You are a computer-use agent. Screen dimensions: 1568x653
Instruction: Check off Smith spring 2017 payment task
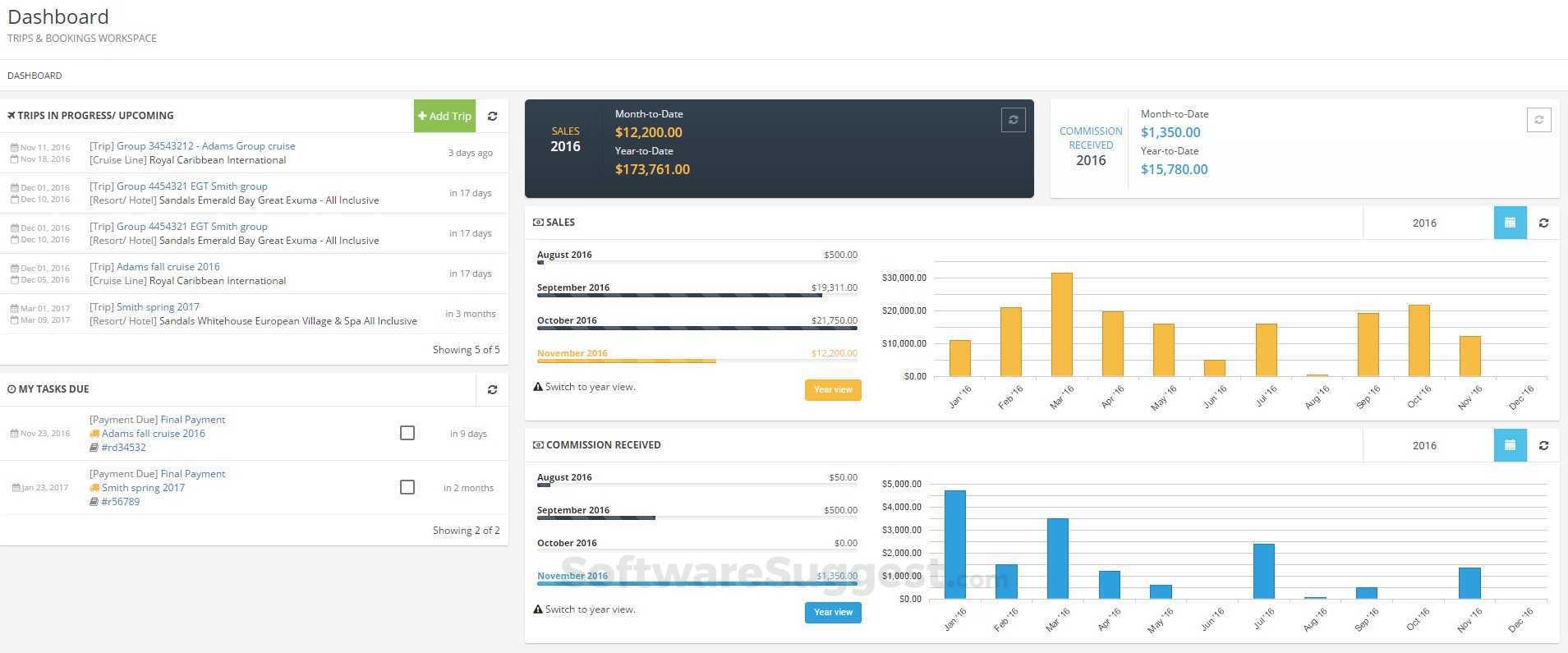pyautogui.click(x=407, y=487)
